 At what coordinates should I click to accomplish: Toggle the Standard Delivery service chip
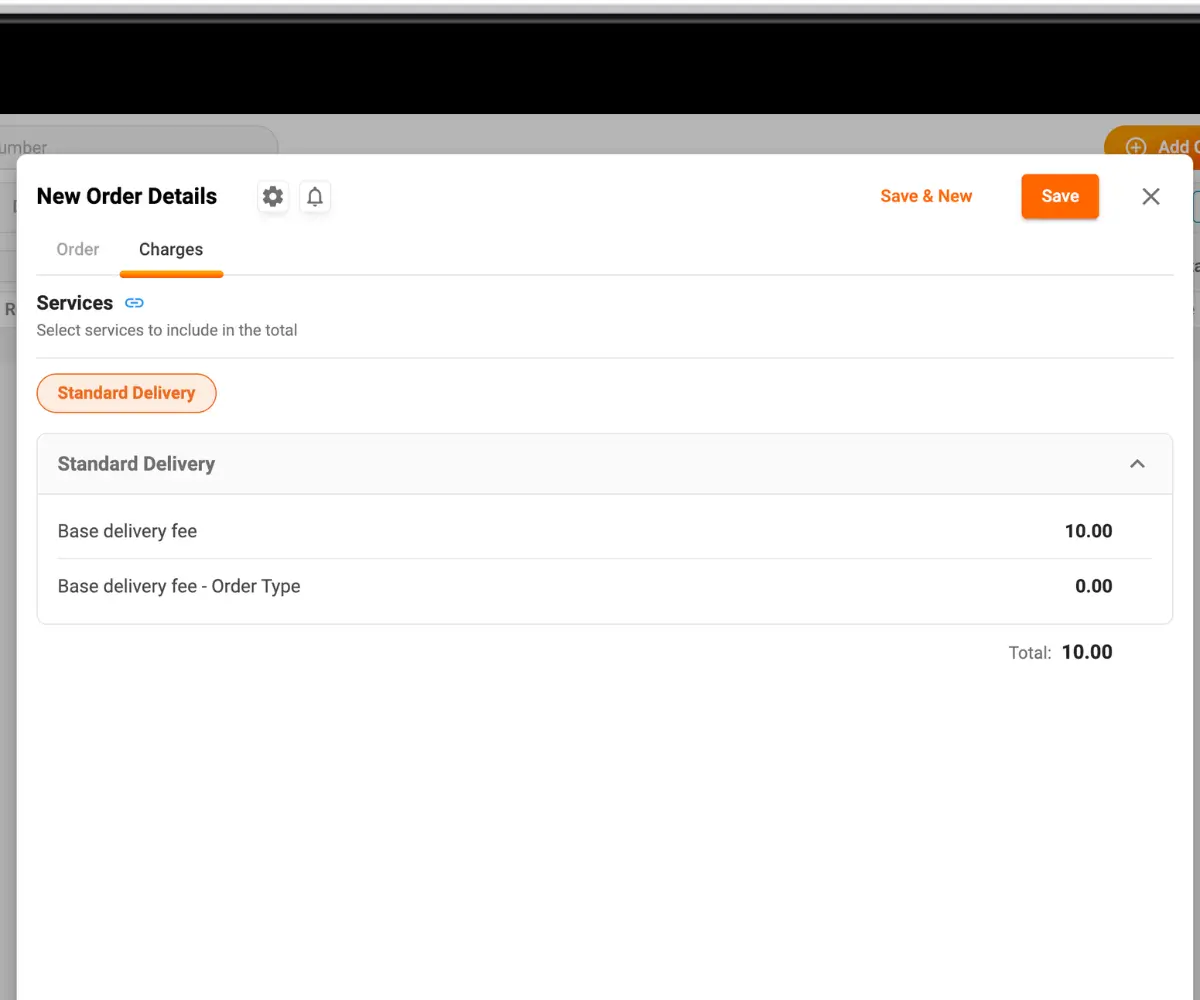[127, 393]
